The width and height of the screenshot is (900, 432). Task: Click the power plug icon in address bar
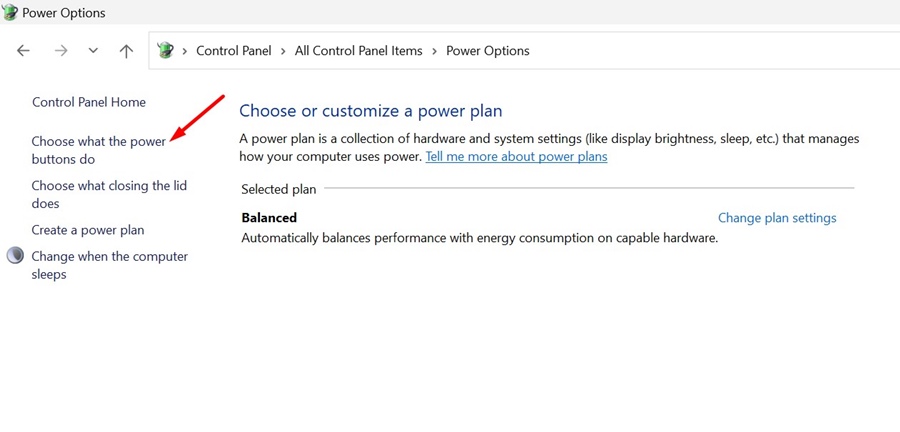[x=166, y=51]
